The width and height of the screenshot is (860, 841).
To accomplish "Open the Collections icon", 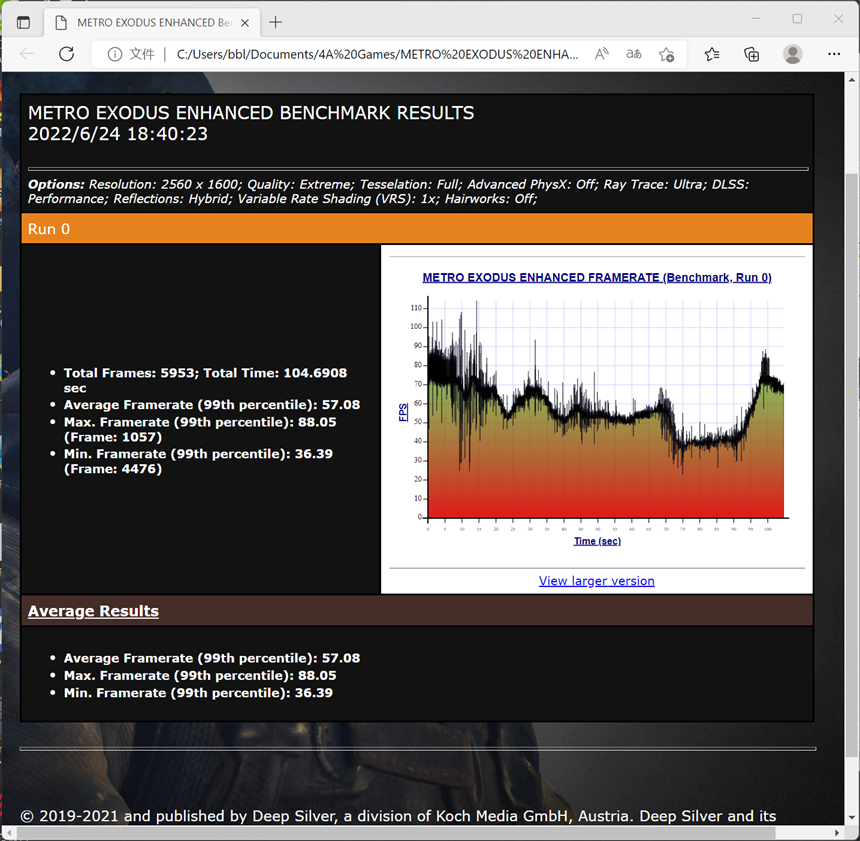I will pyautogui.click(x=751, y=54).
